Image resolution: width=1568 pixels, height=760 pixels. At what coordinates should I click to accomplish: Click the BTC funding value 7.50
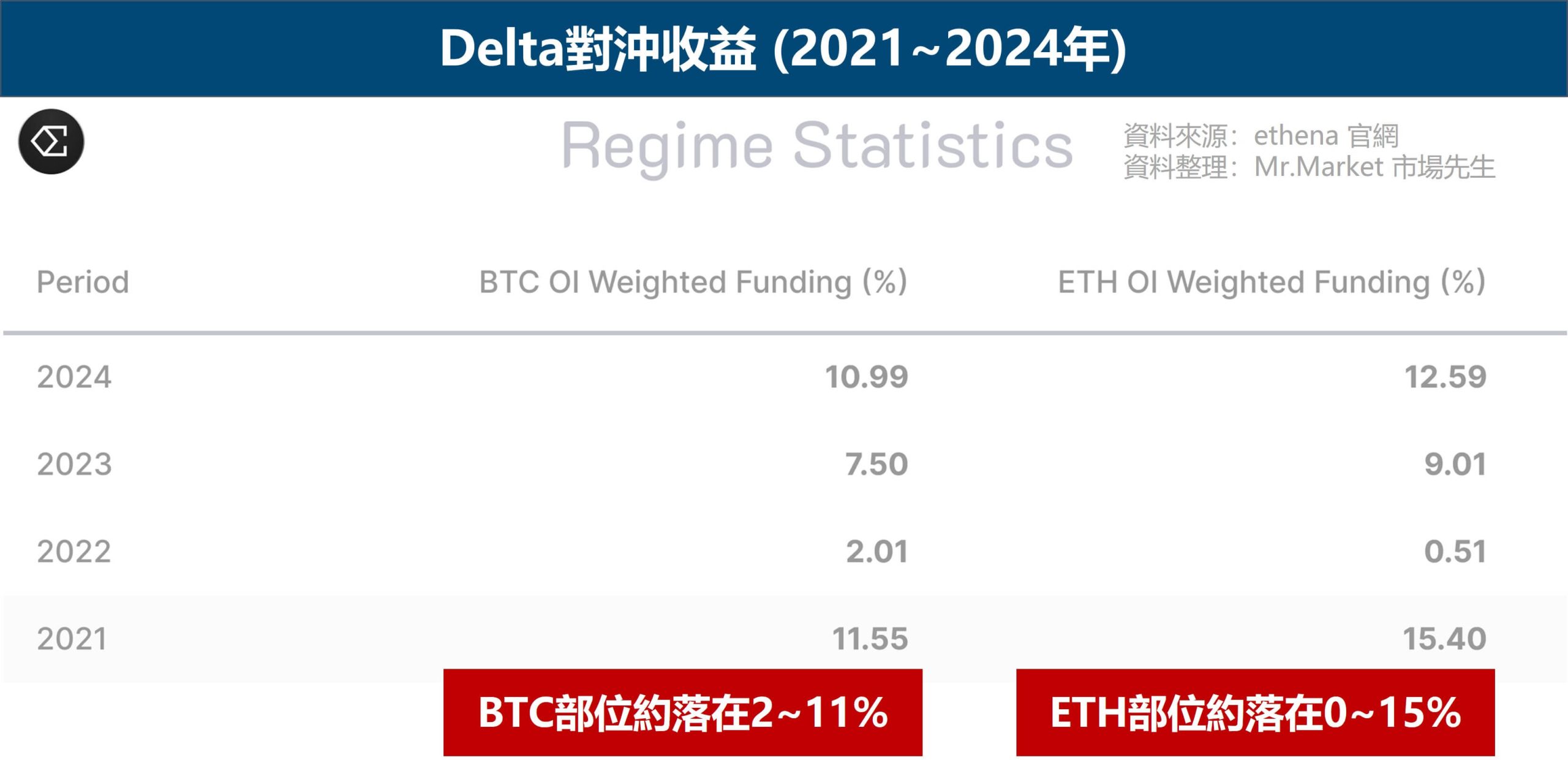876,464
